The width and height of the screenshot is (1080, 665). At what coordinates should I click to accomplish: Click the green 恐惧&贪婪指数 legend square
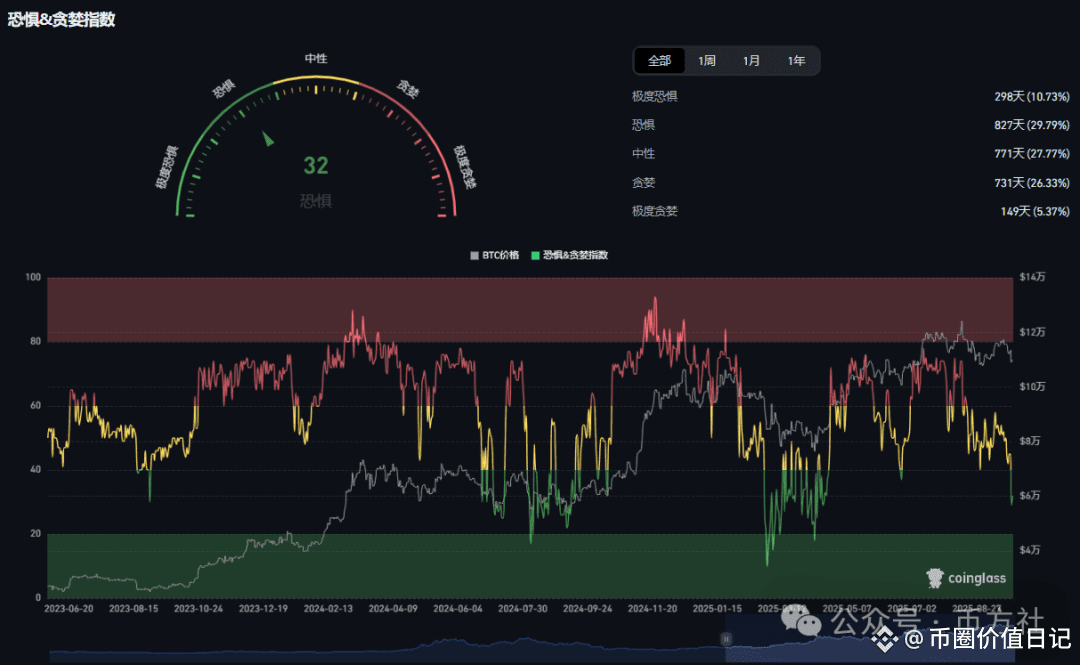536,255
